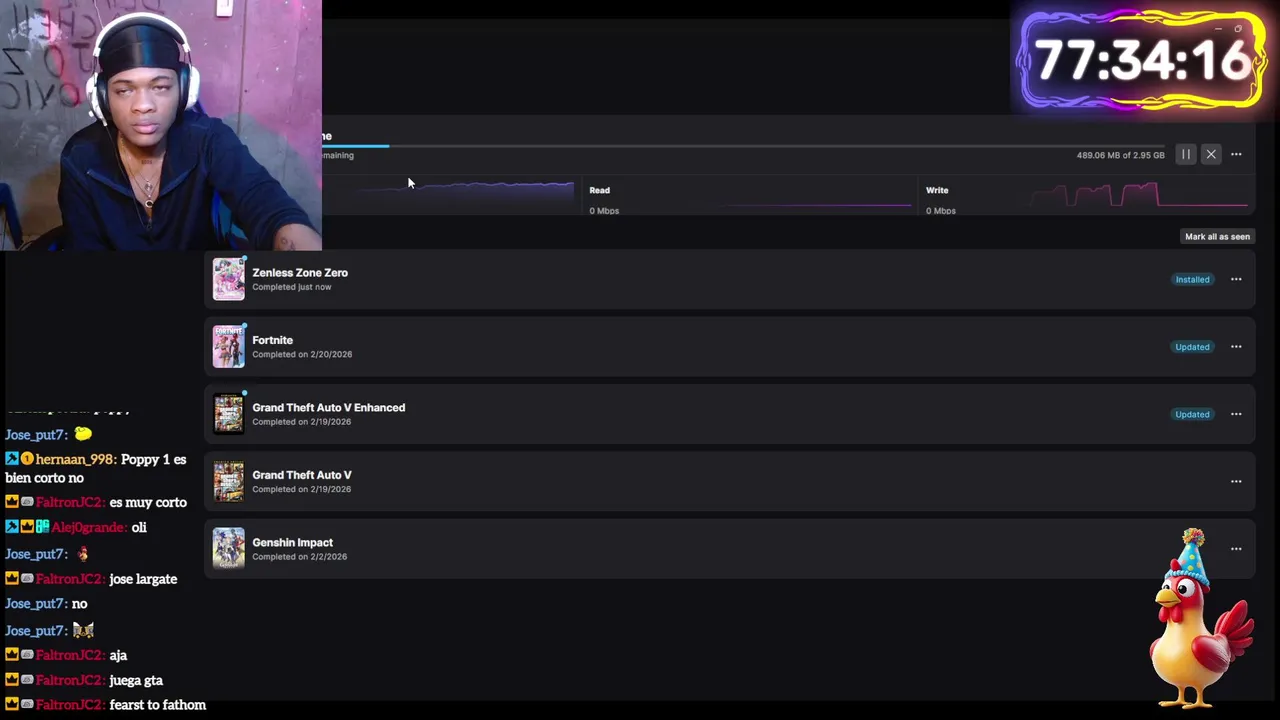Click Alej0grande username in chat

pos(89,528)
